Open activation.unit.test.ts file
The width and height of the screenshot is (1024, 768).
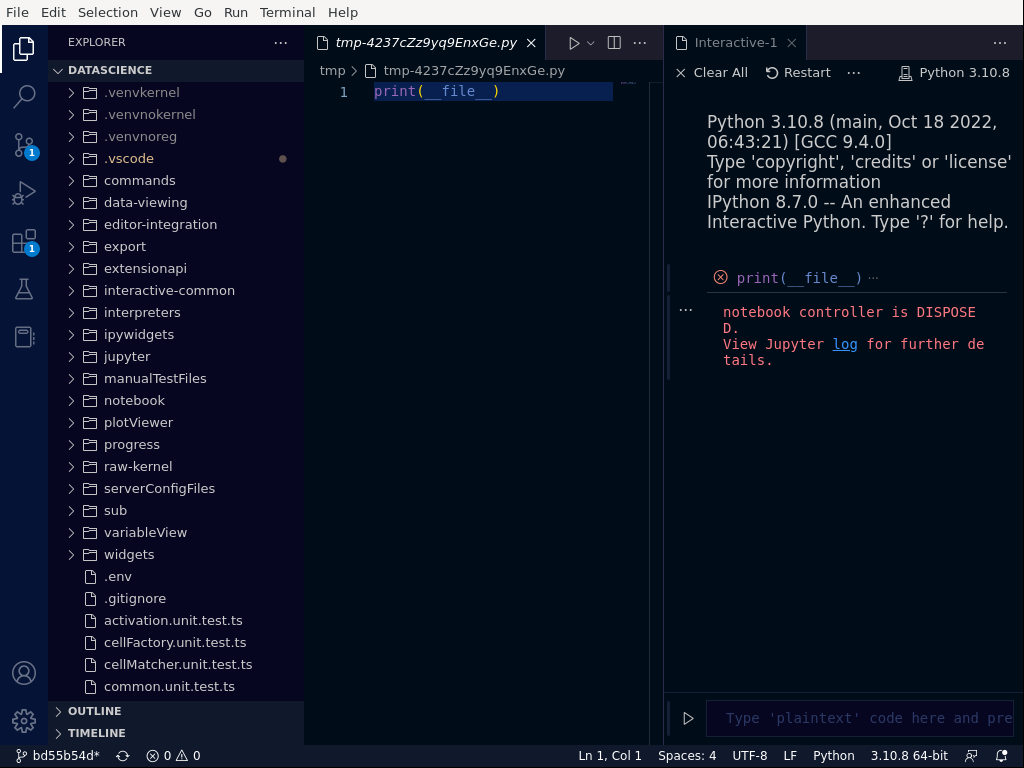click(176, 620)
